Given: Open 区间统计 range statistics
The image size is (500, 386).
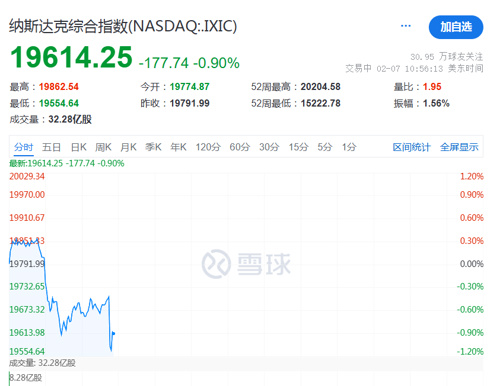Looking at the screenshot, I should coord(411,147).
